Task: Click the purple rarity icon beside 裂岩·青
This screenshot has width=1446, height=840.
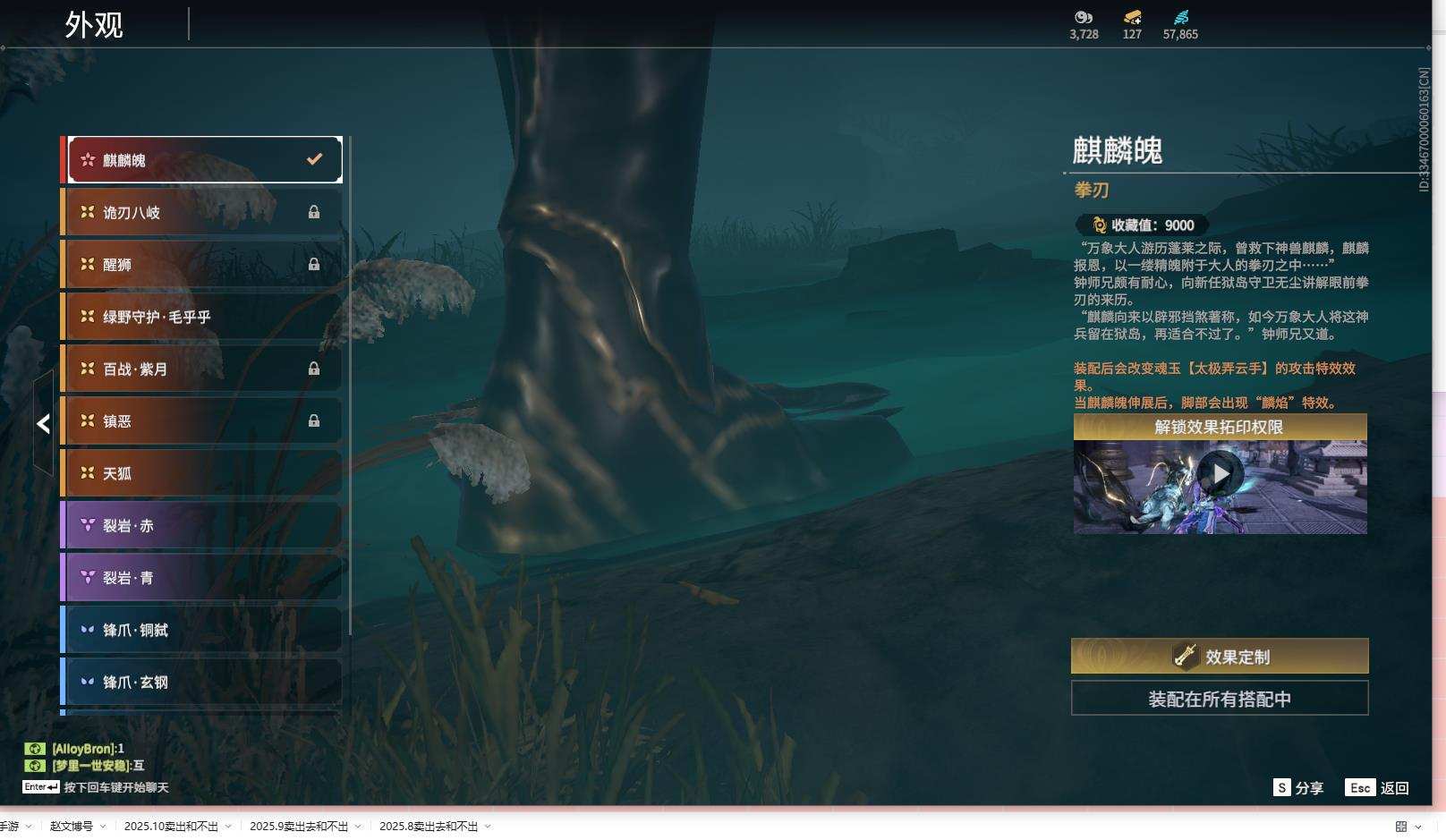Action: (x=88, y=578)
